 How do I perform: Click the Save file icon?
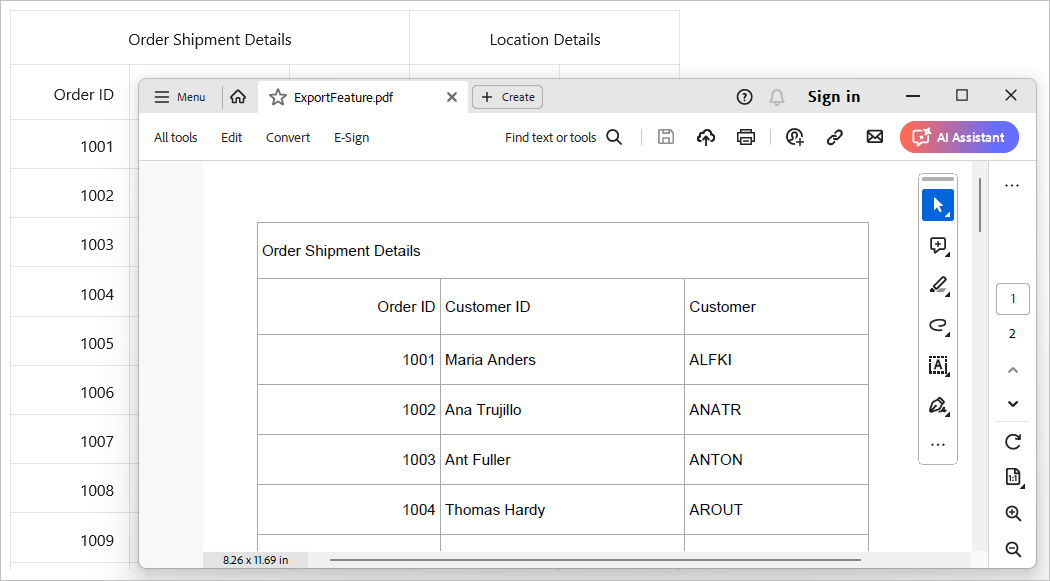666,138
